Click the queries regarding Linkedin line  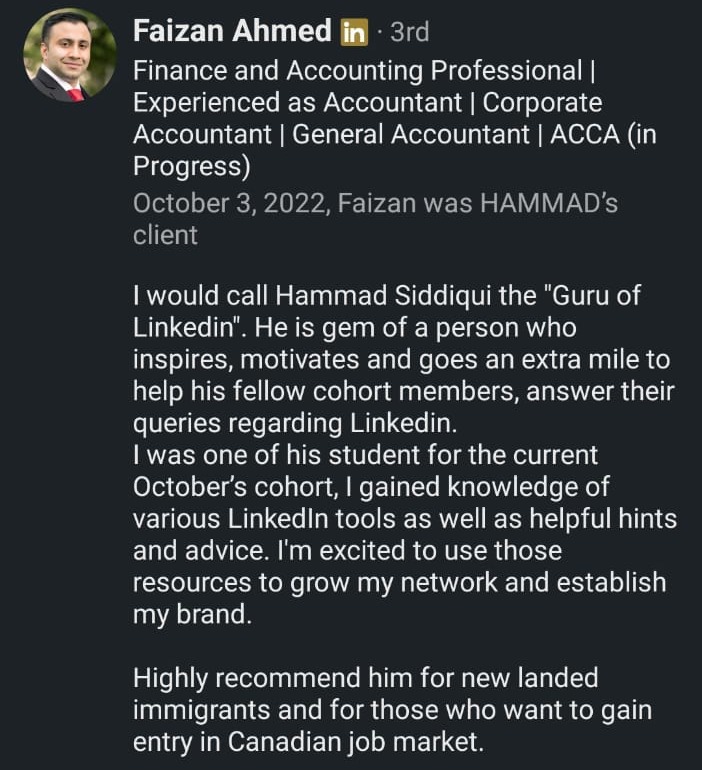coord(295,424)
